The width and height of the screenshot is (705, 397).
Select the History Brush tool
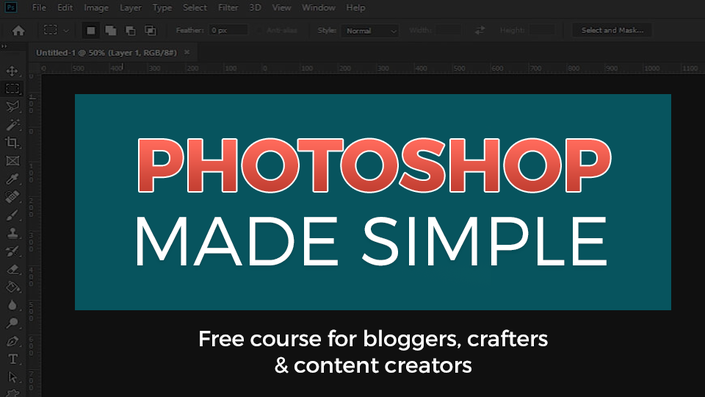coord(12,251)
